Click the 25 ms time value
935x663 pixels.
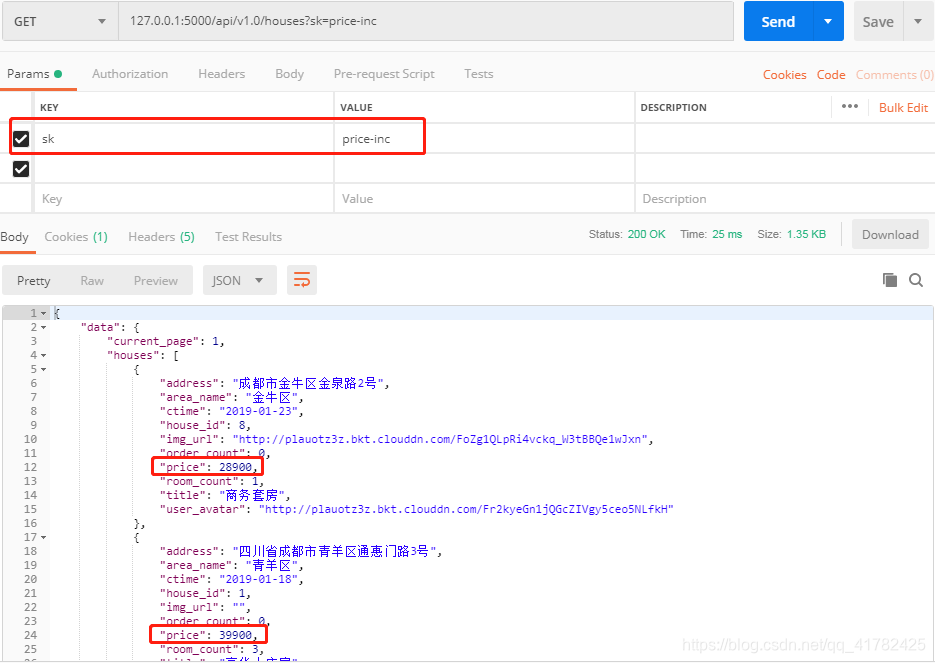tap(727, 234)
